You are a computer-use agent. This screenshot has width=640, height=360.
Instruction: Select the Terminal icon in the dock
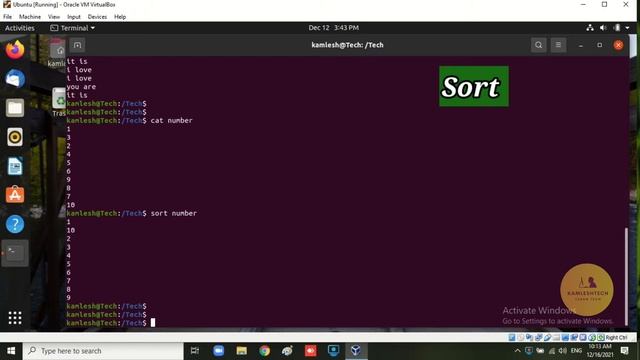[15, 253]
